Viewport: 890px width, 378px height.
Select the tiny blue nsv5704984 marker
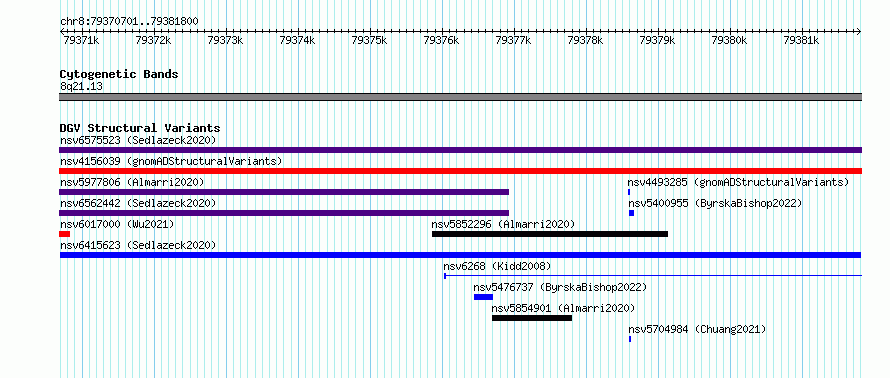(x=630, y=339)
